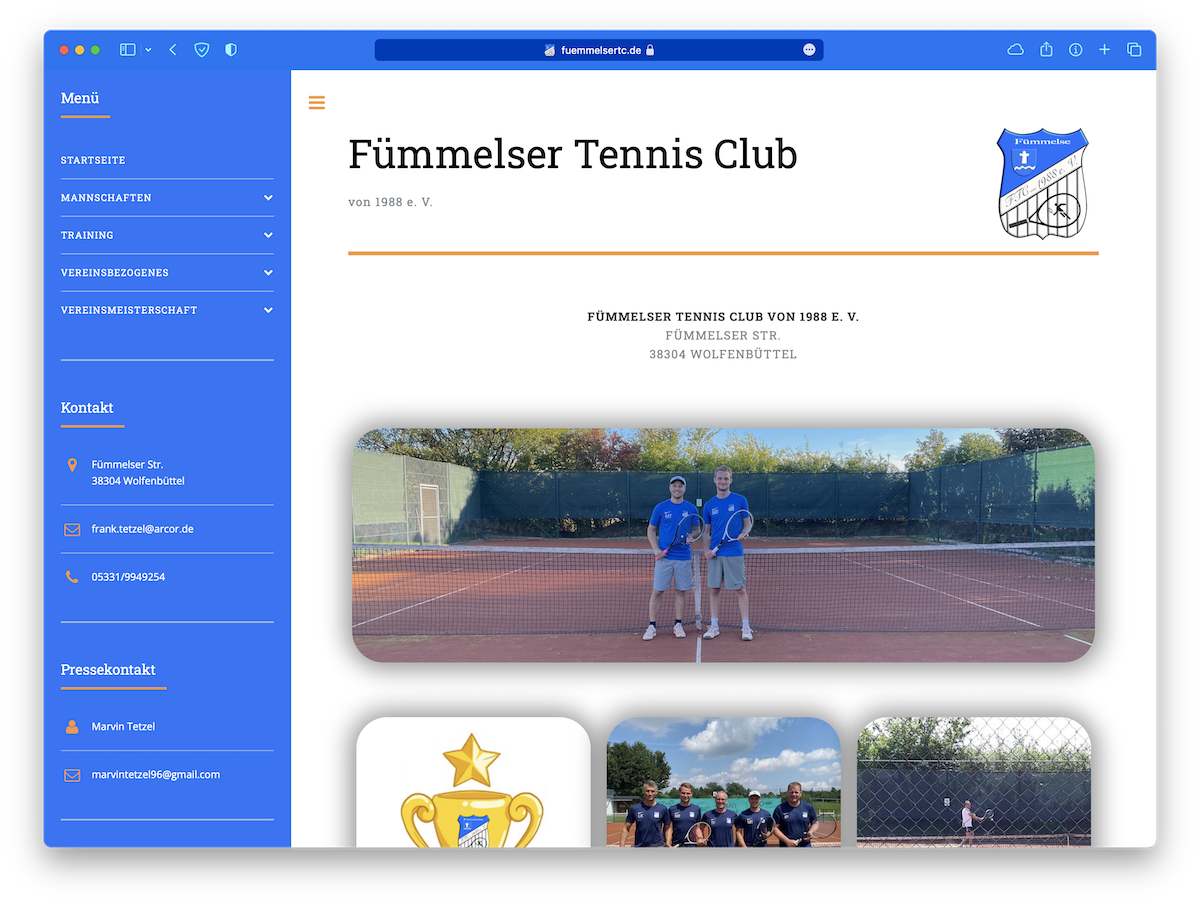Go back to the previous page
The image size is (1200, 905).
click(x=173, y=50)
